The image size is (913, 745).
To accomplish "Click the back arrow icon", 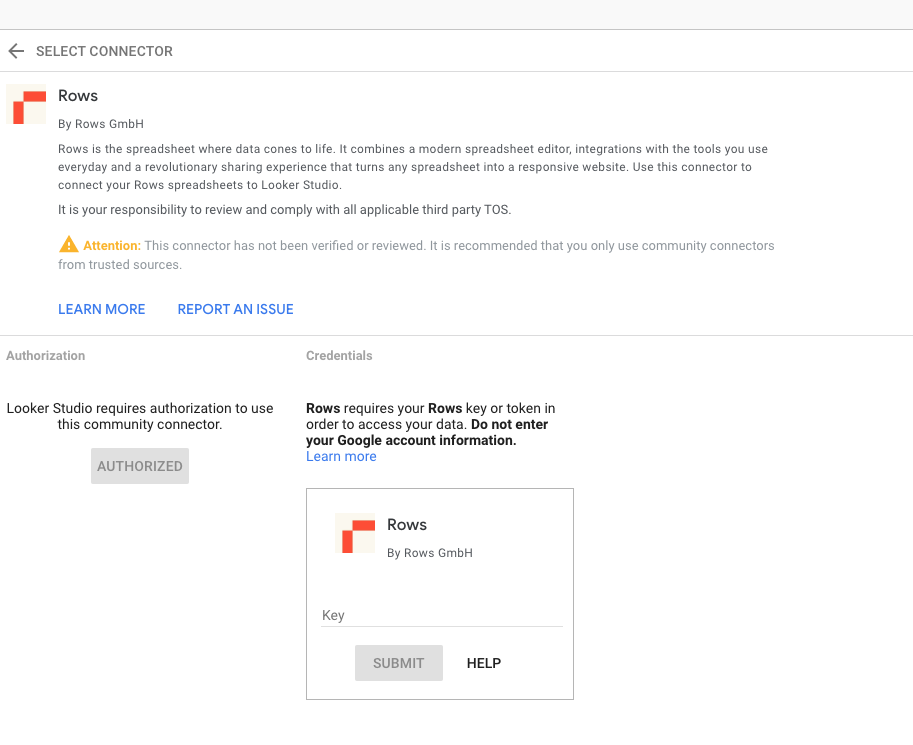I will (16, 51).
